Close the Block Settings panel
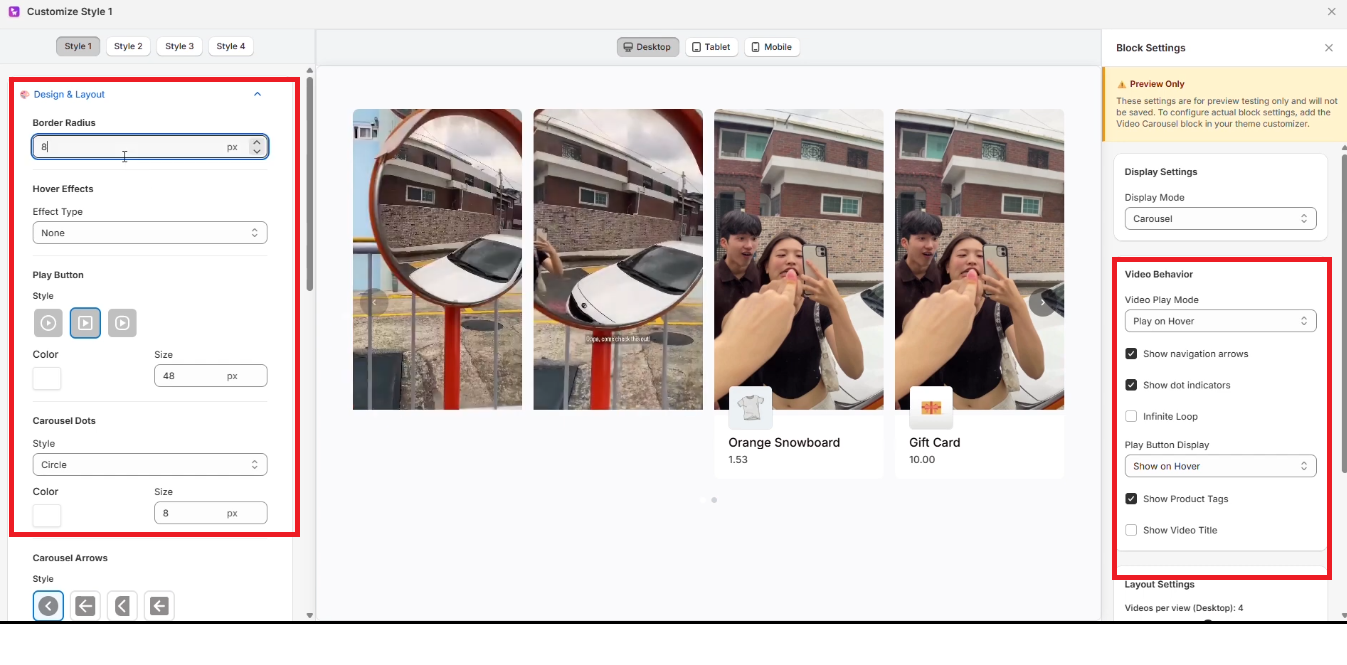 1328,48
